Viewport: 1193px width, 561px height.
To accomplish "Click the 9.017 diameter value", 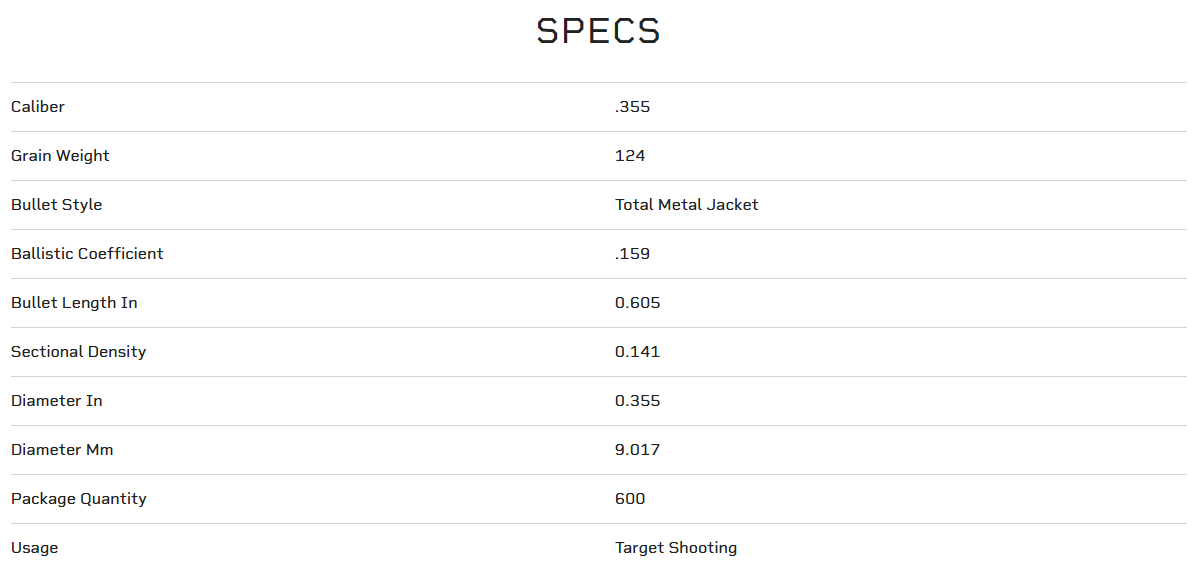I will pyautogui.click(x=637, y=450).
